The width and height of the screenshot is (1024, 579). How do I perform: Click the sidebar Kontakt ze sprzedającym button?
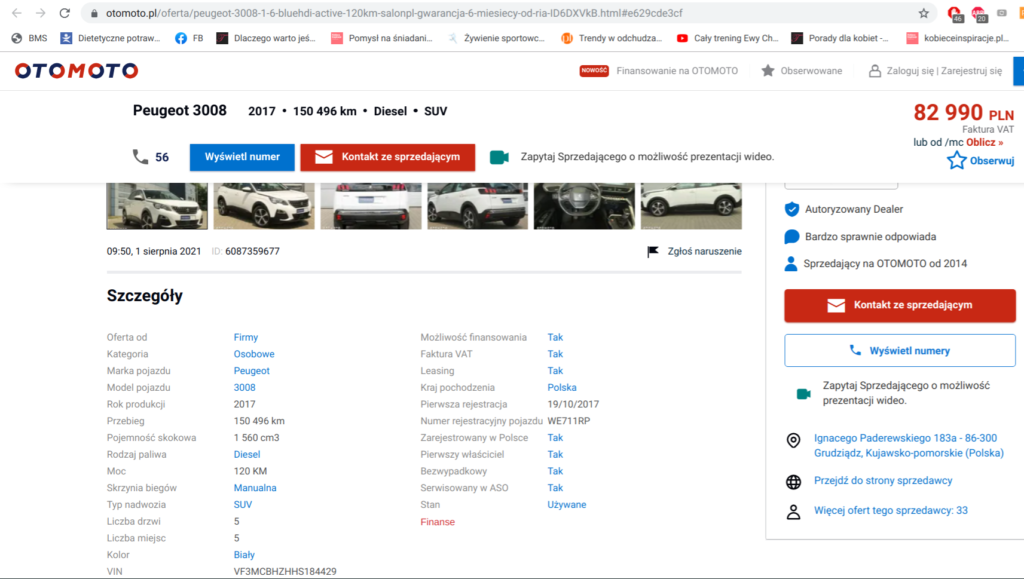(900, 305)
